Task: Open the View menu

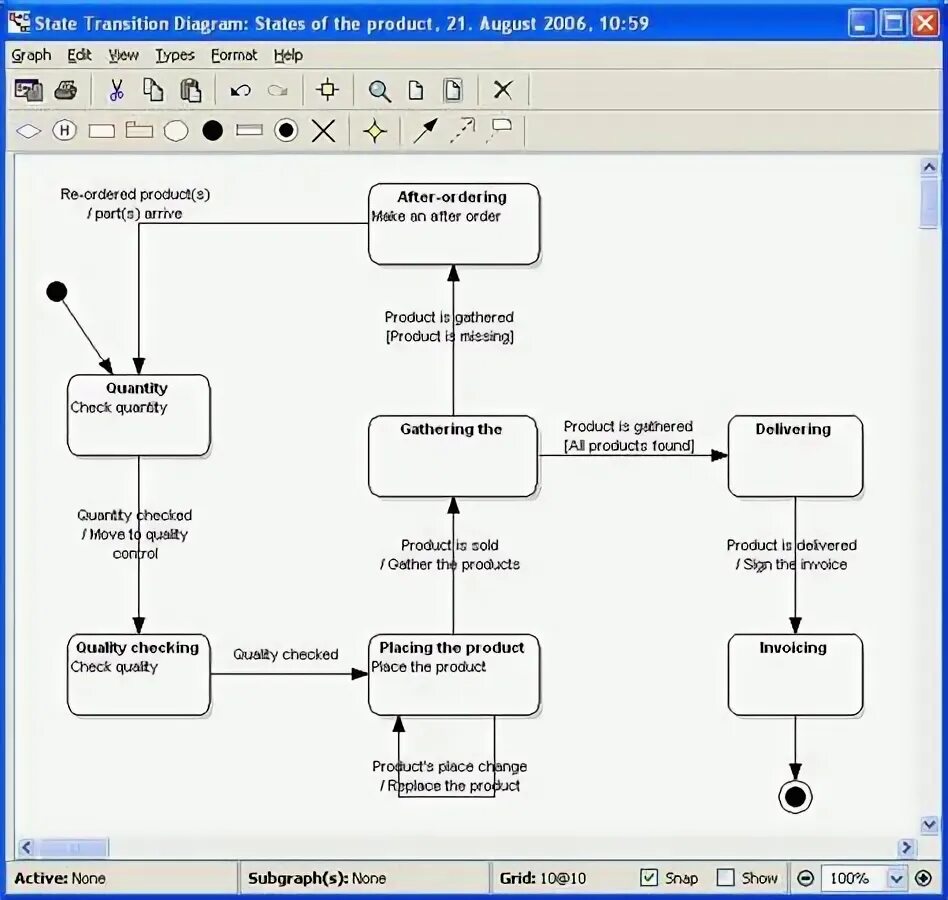Action: (x=123, y=56)
